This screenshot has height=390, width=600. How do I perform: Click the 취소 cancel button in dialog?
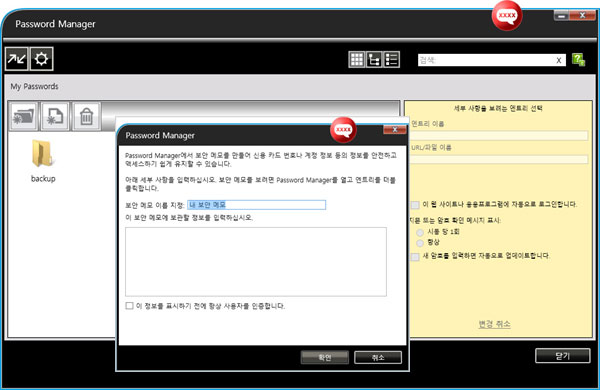click(378, 357)
